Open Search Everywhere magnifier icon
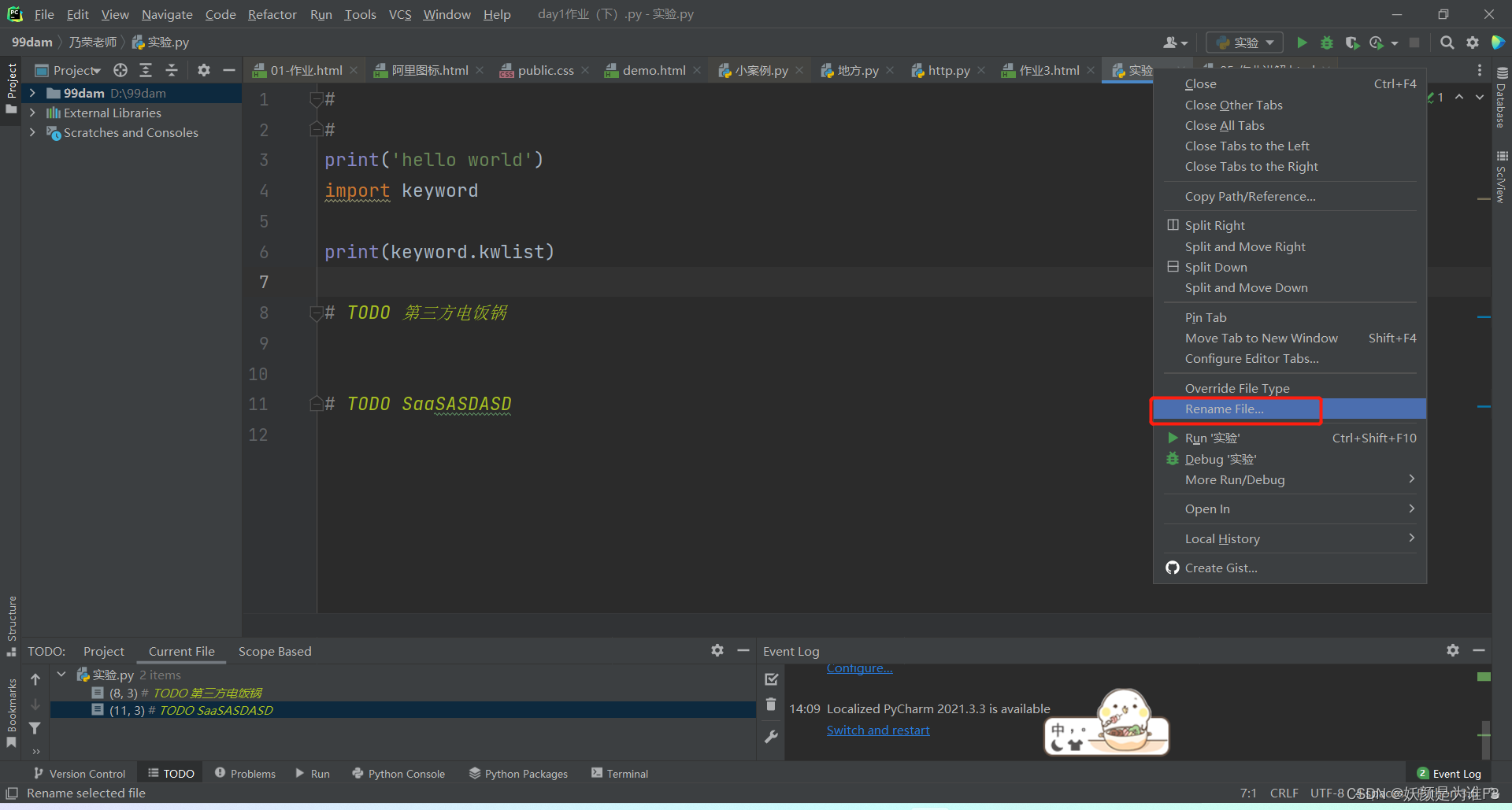Screen dimensions: 1512x810 [x=1447, y=43]
